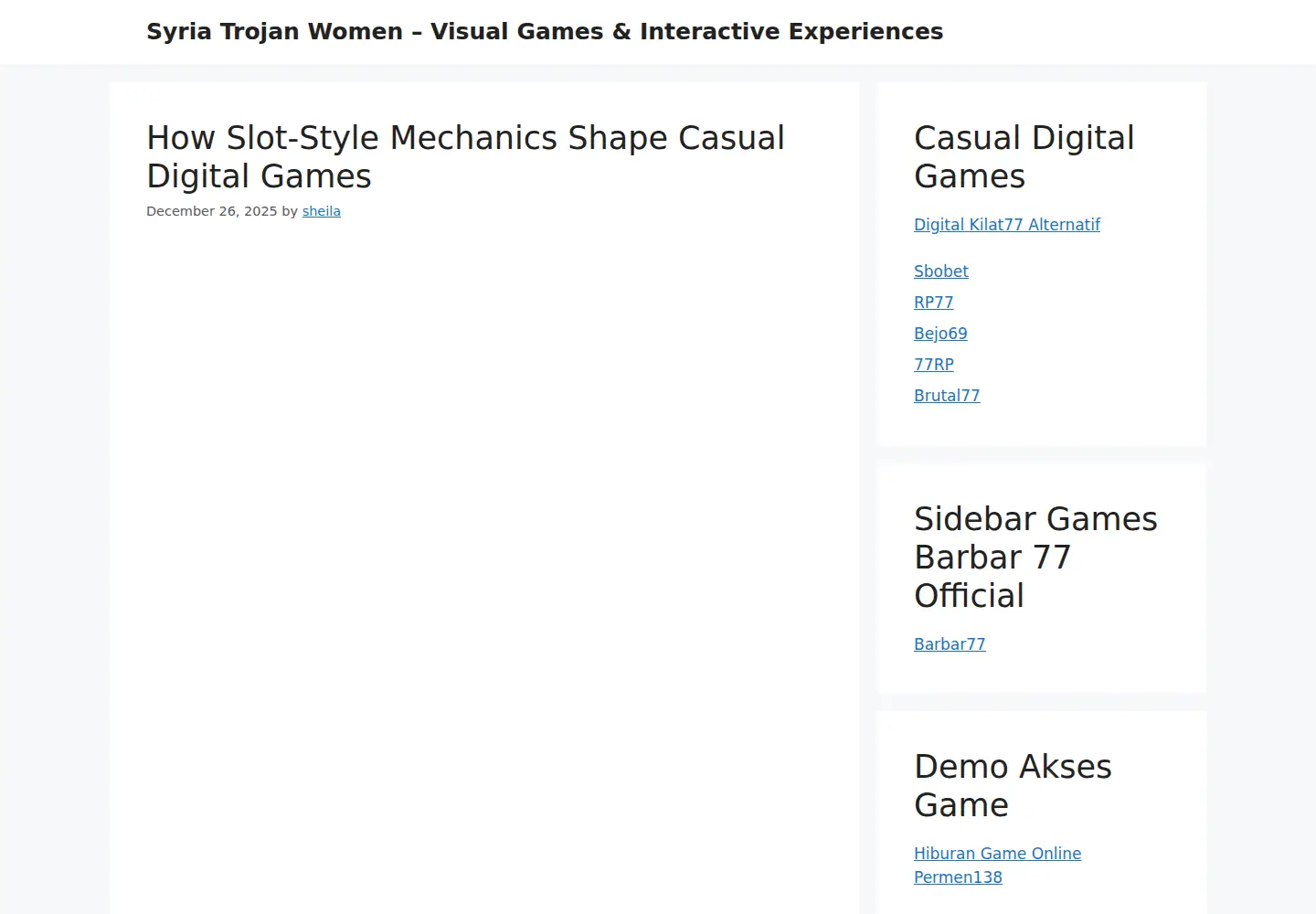1316x914 pixels.
Task: Click the Casual Digital Games widget heading
Action: tap(1024, 157)
